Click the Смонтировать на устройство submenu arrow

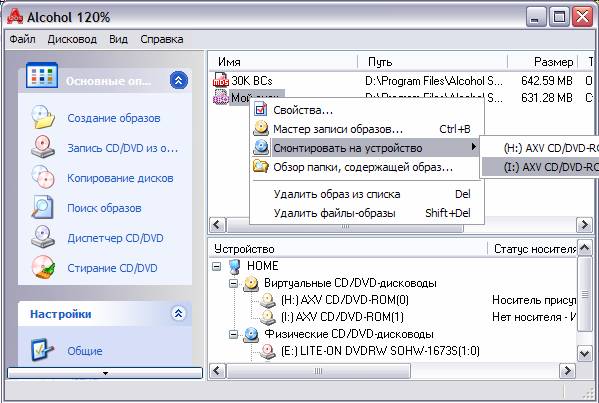pos(474,147)
